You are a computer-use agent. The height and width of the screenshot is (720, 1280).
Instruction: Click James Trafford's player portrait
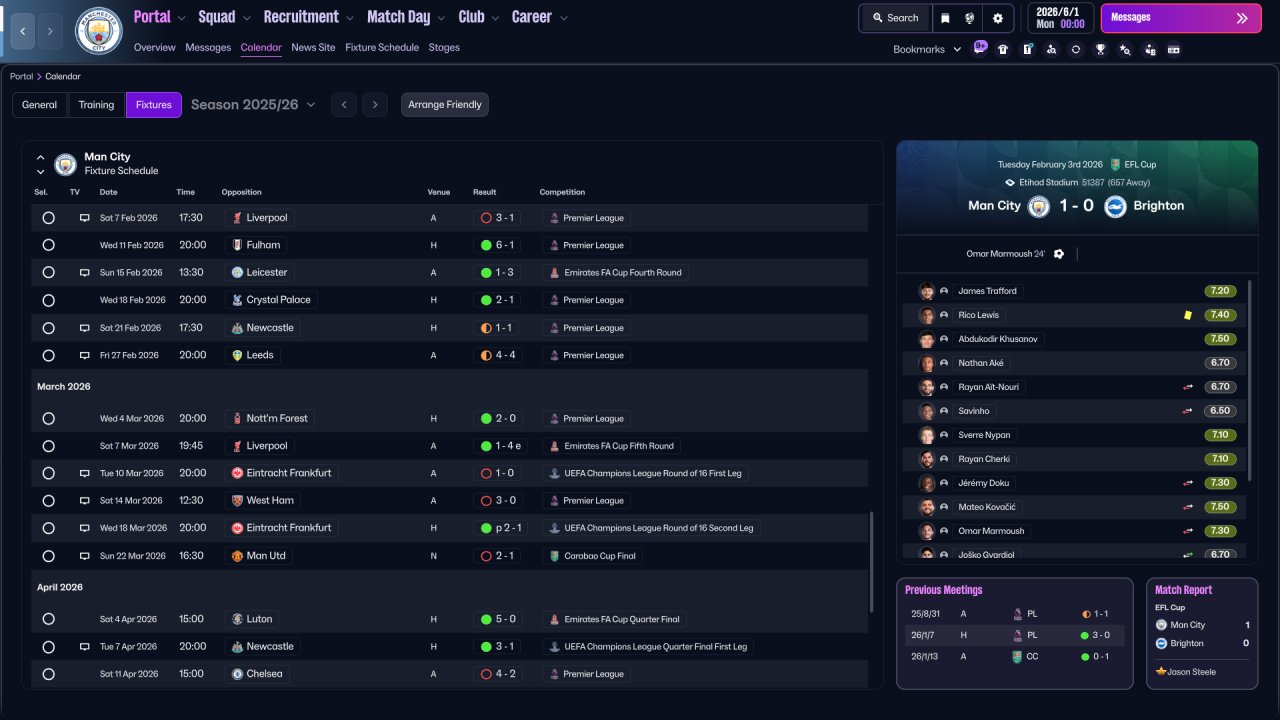(927, 291)
